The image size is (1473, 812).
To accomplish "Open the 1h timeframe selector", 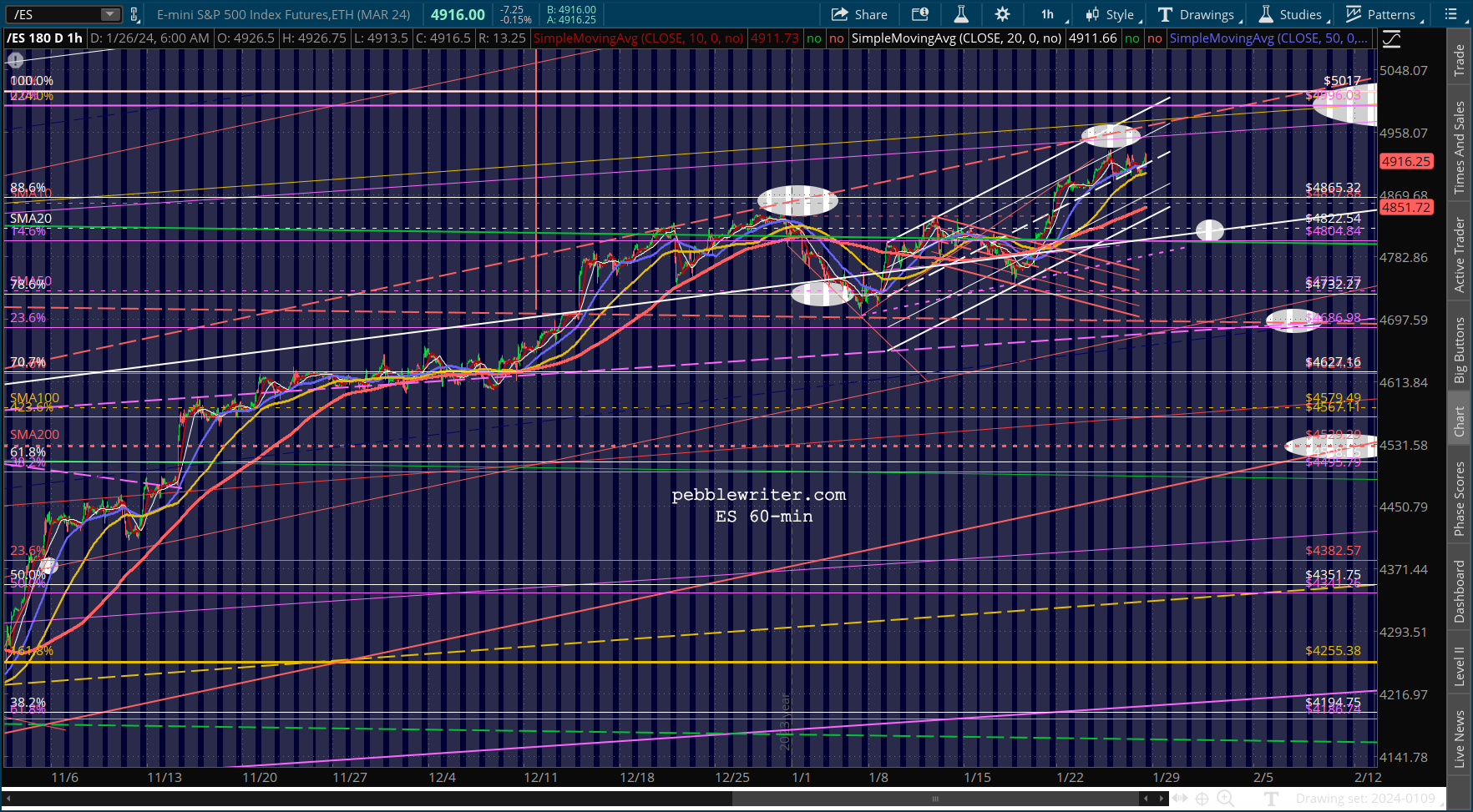I will 1050,14.
